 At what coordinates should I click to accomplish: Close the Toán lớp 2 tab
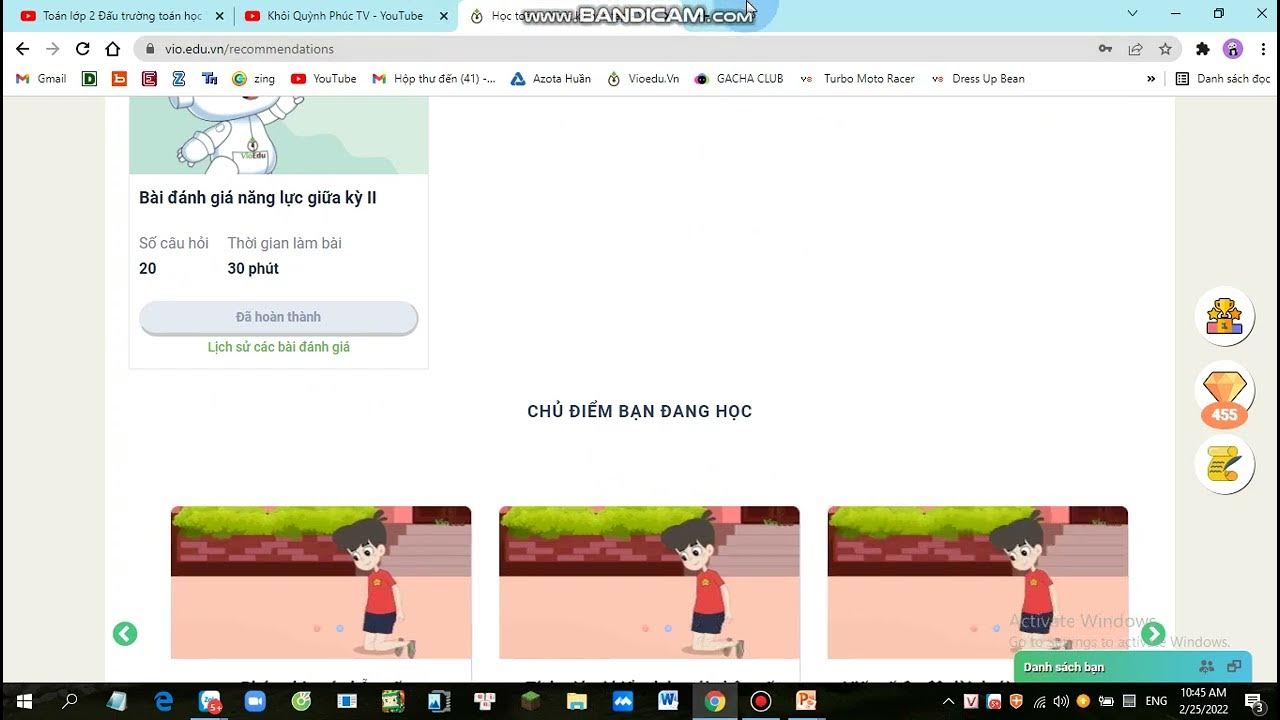[x=219, y=16]
